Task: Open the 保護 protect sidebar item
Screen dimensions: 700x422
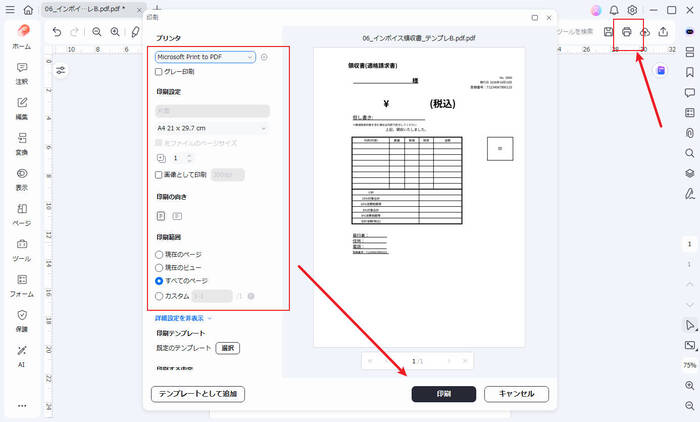Action: coord(22,321)
